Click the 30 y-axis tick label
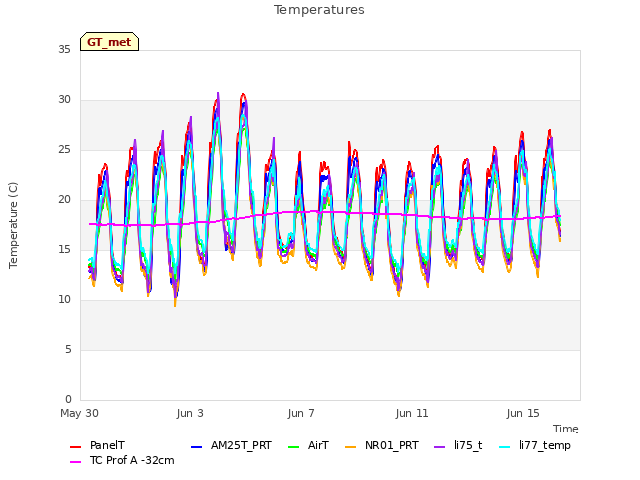The image size is (640, 480). [64, 100]
